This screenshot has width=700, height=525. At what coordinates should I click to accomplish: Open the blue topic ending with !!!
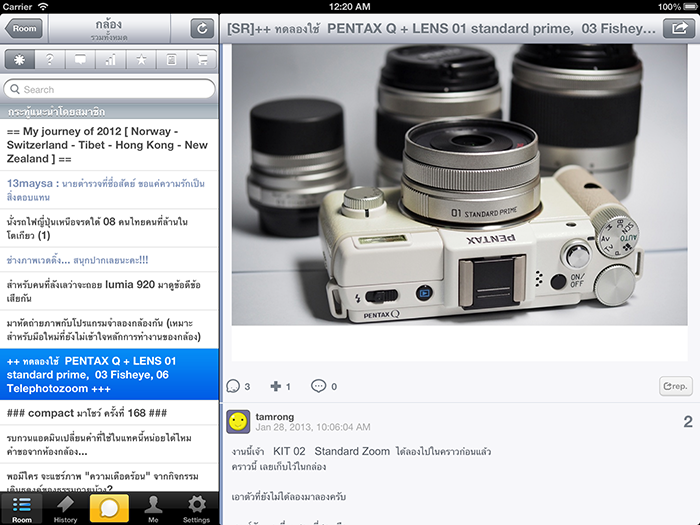coord(109,260)
